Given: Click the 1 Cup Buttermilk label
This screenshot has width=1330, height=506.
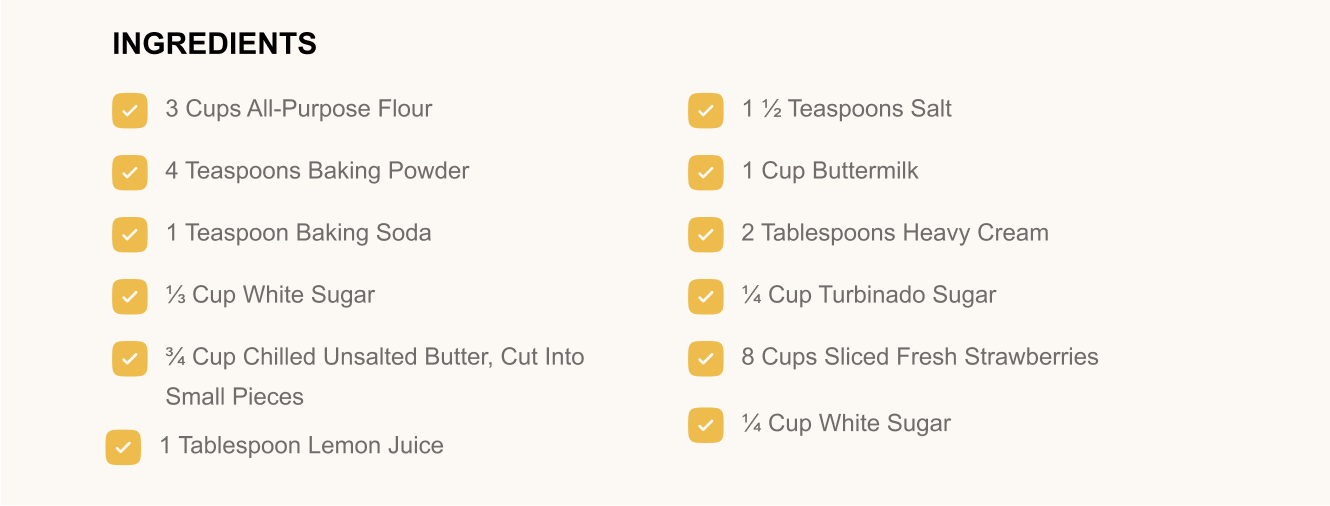Looking at the screenshot, I should pos(829,171).
